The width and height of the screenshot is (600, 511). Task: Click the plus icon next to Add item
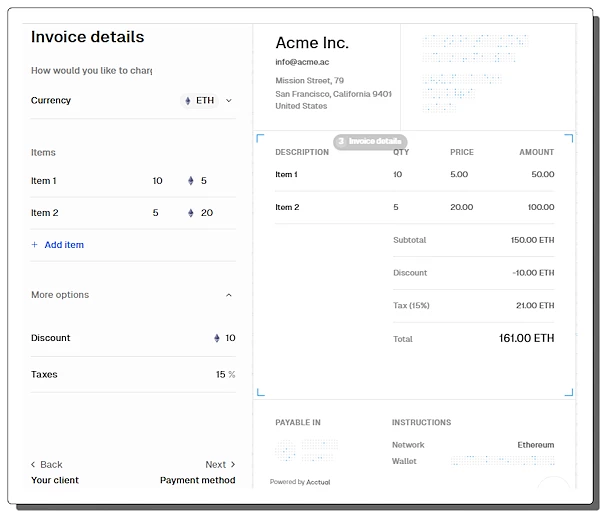35,245
